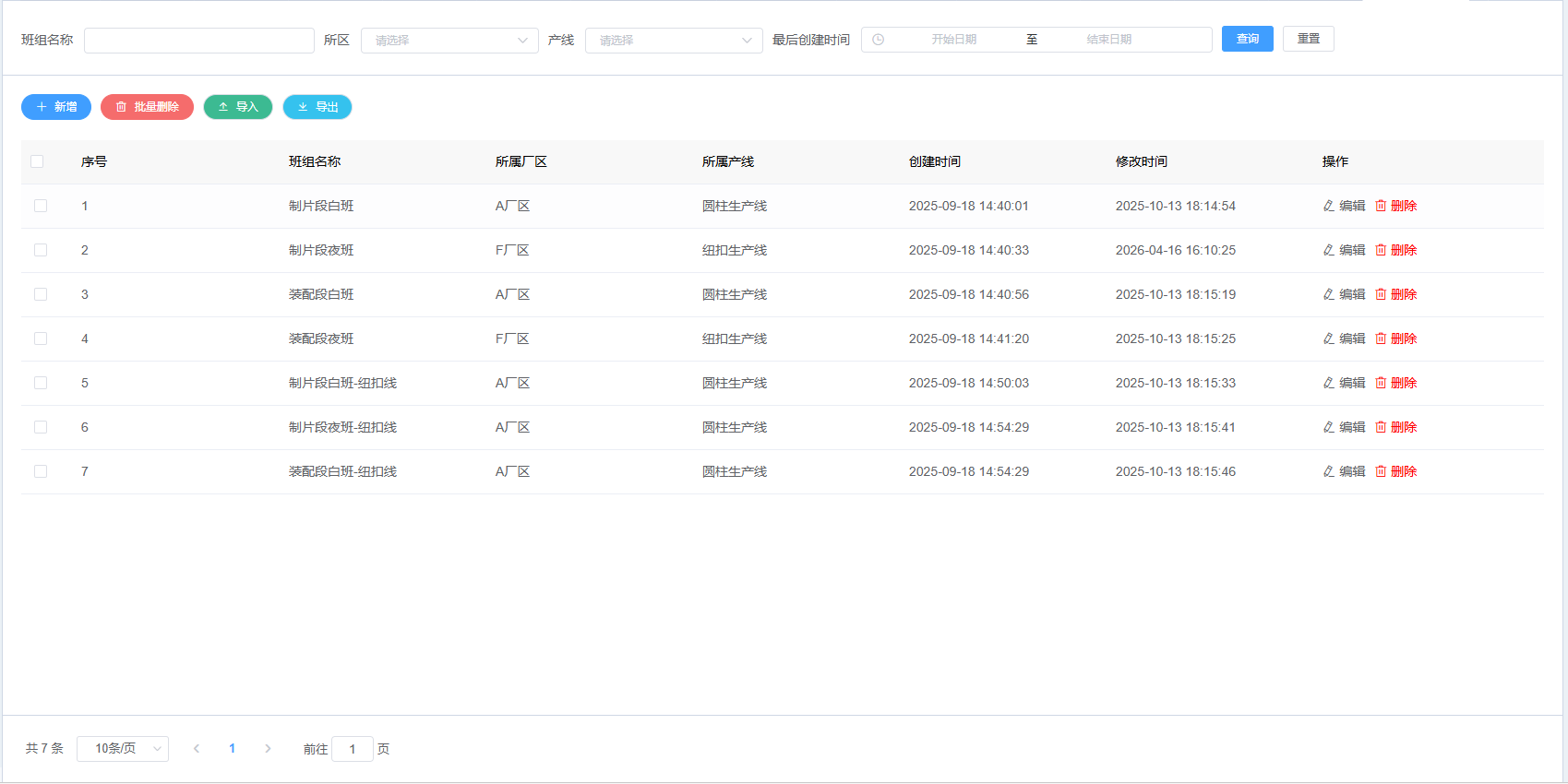This screenshot has height=784, width=1568.
Task: Check the row 3 装配段白班 checkbox
Action: pos(41,294)
